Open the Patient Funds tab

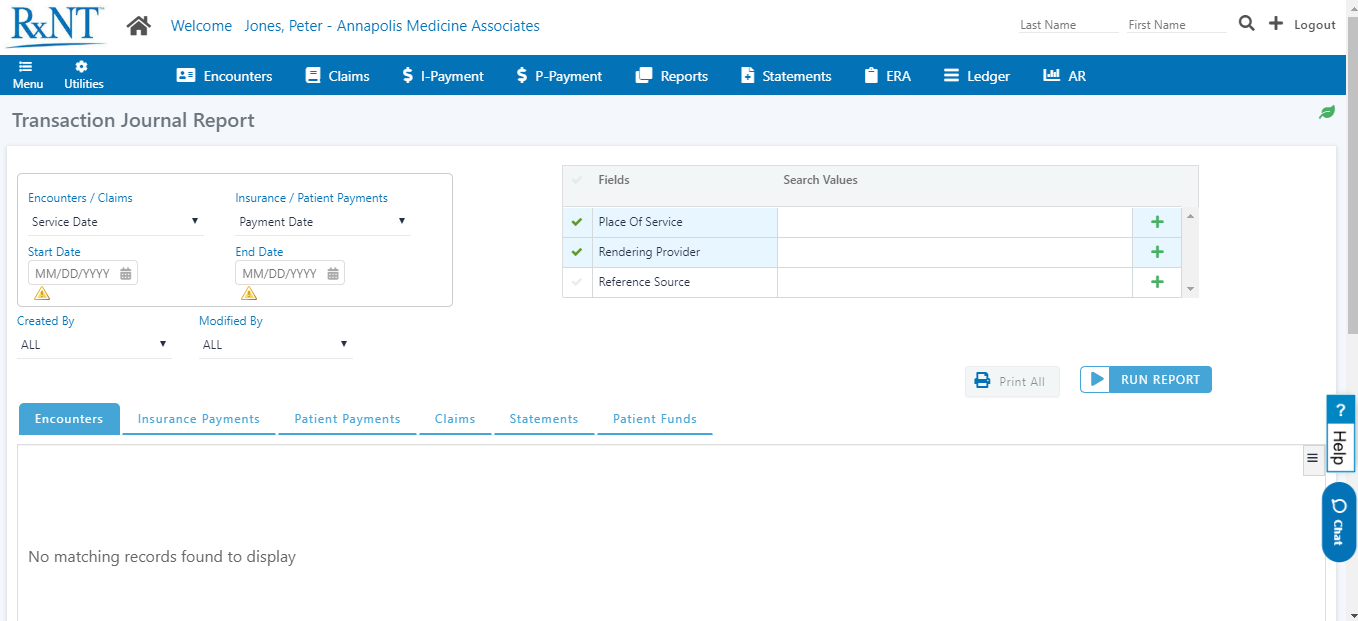coord(655,418)
